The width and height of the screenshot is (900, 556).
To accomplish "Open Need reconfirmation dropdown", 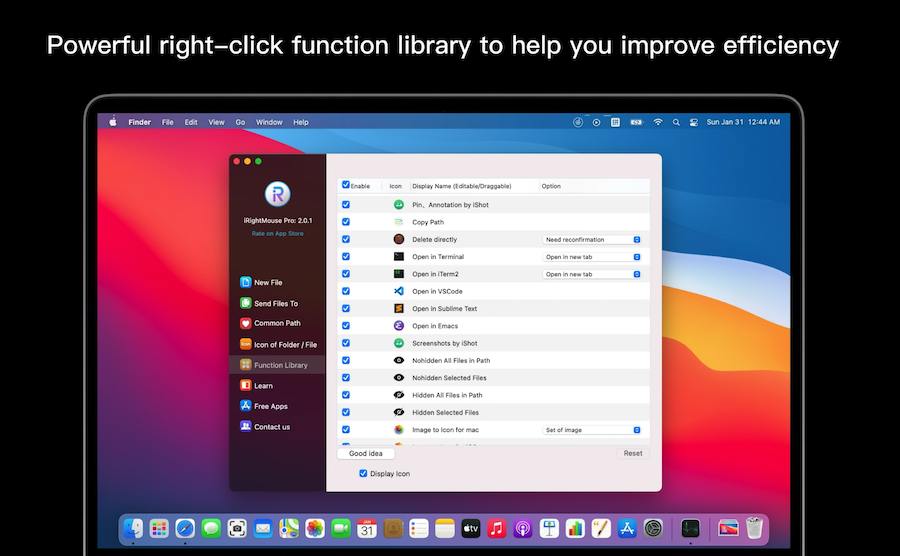I will pos(592,239).
